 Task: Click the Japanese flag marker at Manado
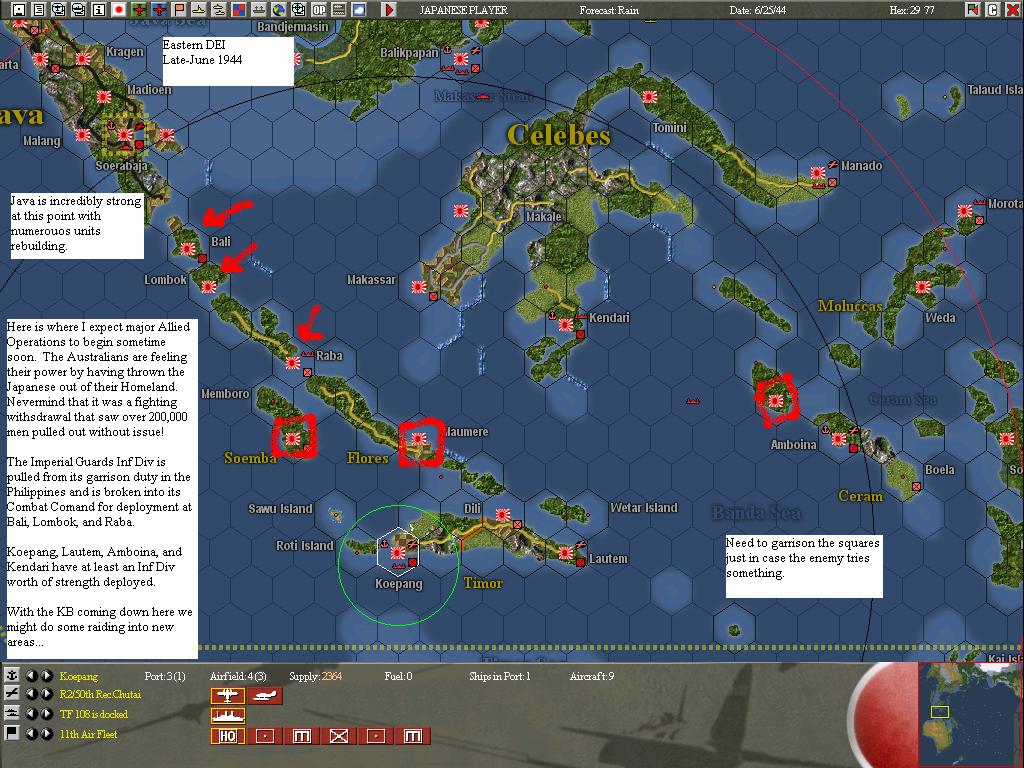818,173
